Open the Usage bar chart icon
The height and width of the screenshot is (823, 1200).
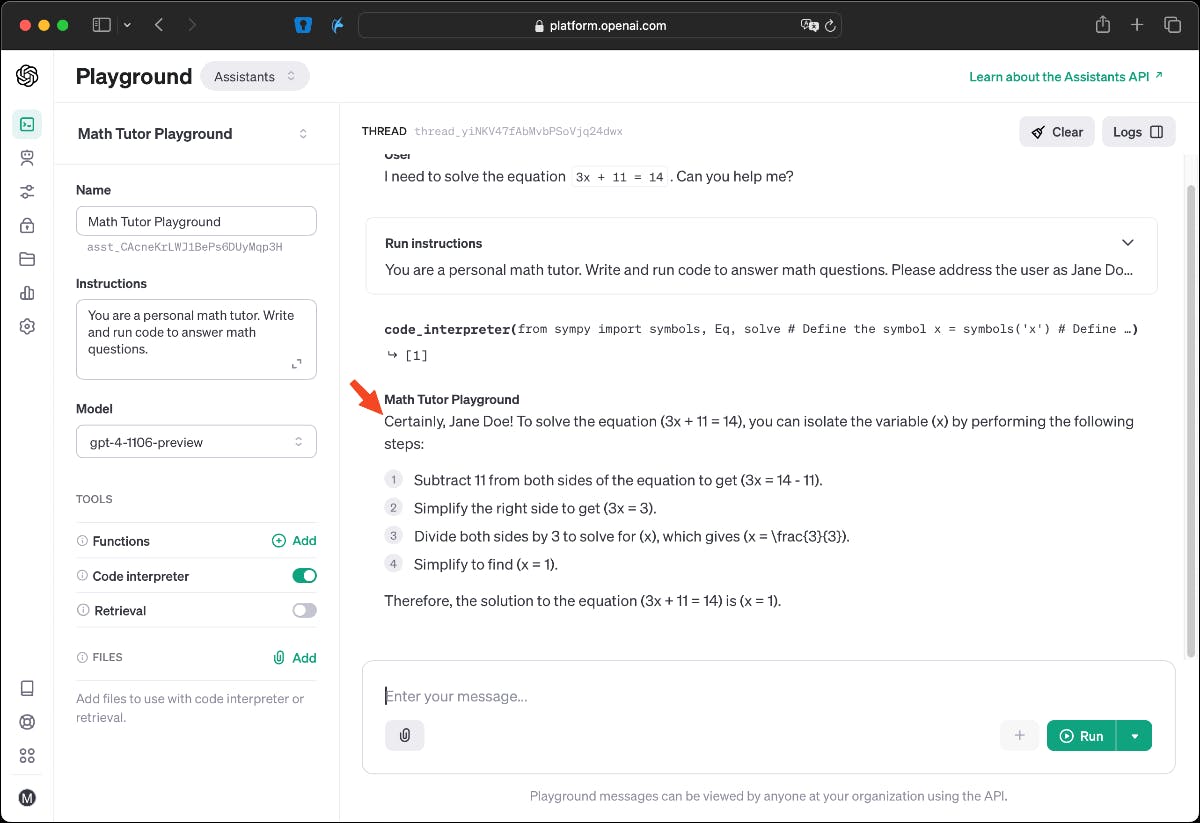(27, 293)
